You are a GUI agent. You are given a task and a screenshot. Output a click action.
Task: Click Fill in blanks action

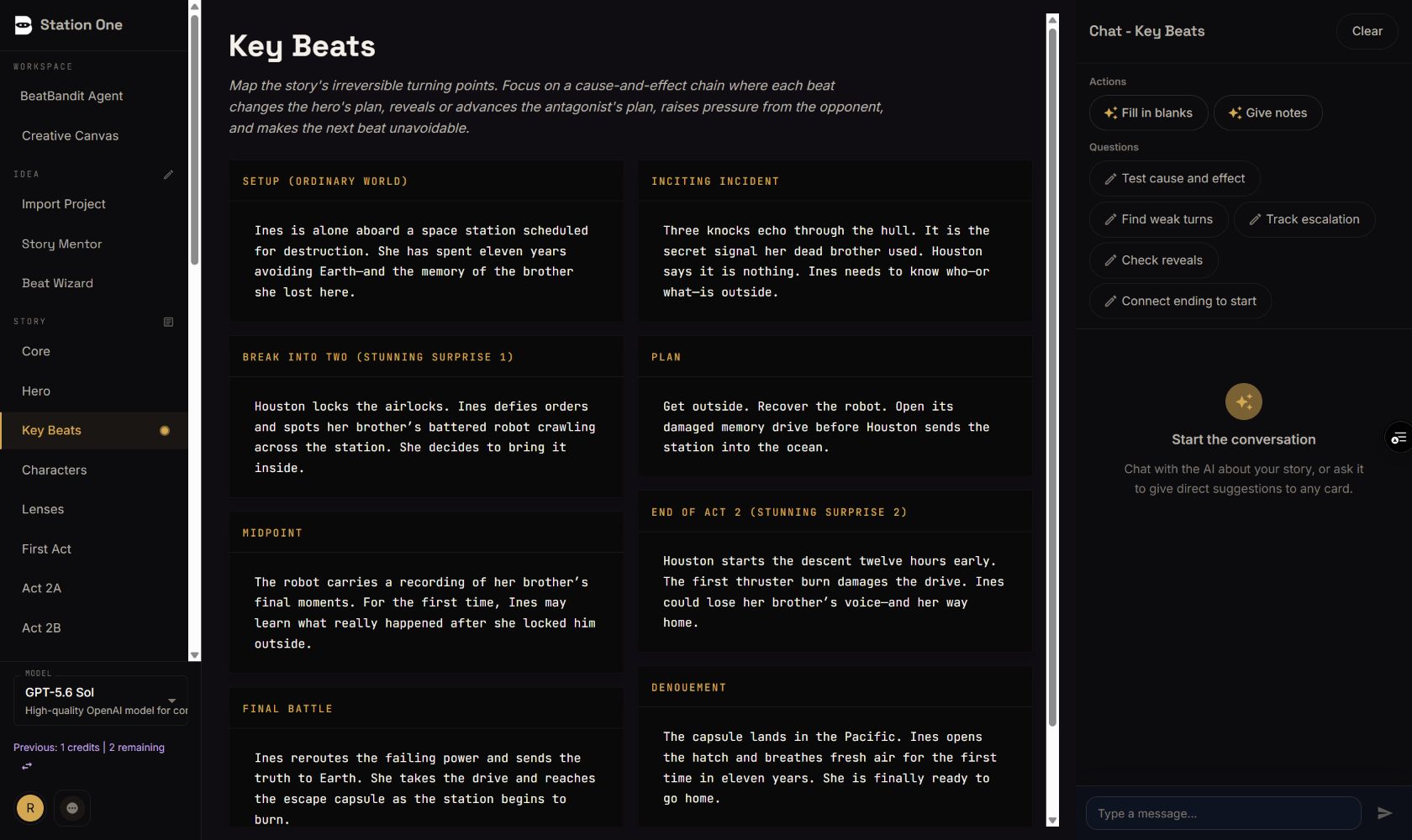pos(1148,113)
